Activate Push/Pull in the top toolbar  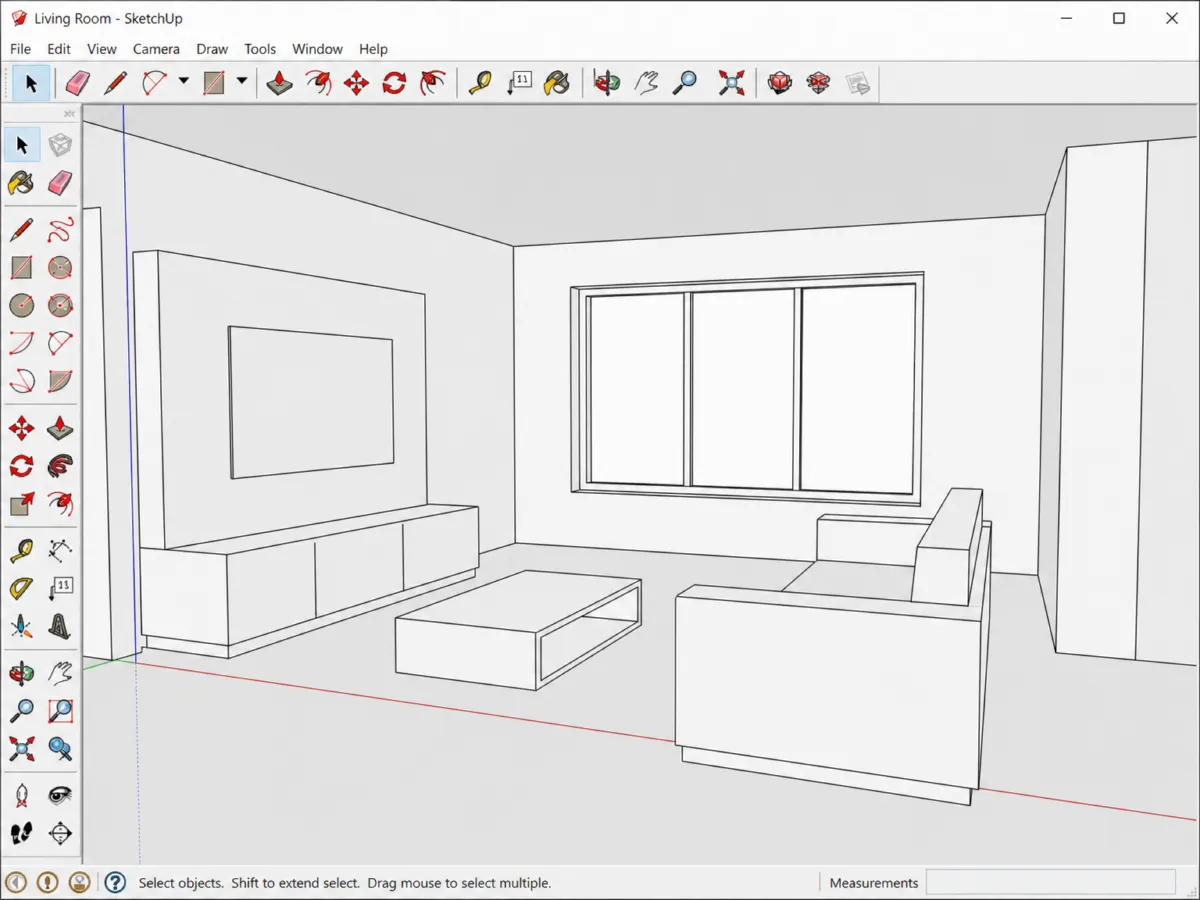[280, 83]
